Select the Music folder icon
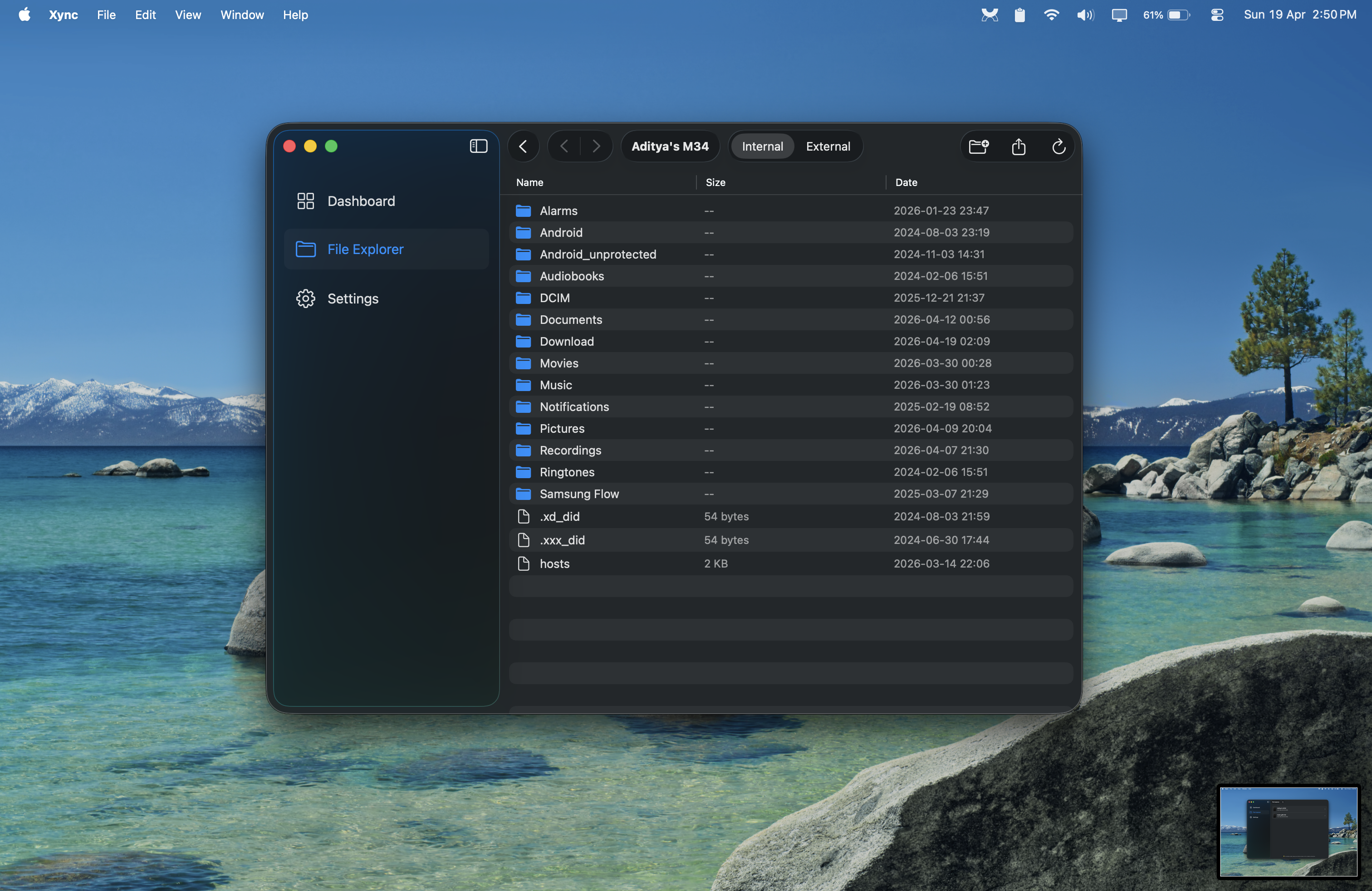 pyautogui.click(x=524, y=385)
